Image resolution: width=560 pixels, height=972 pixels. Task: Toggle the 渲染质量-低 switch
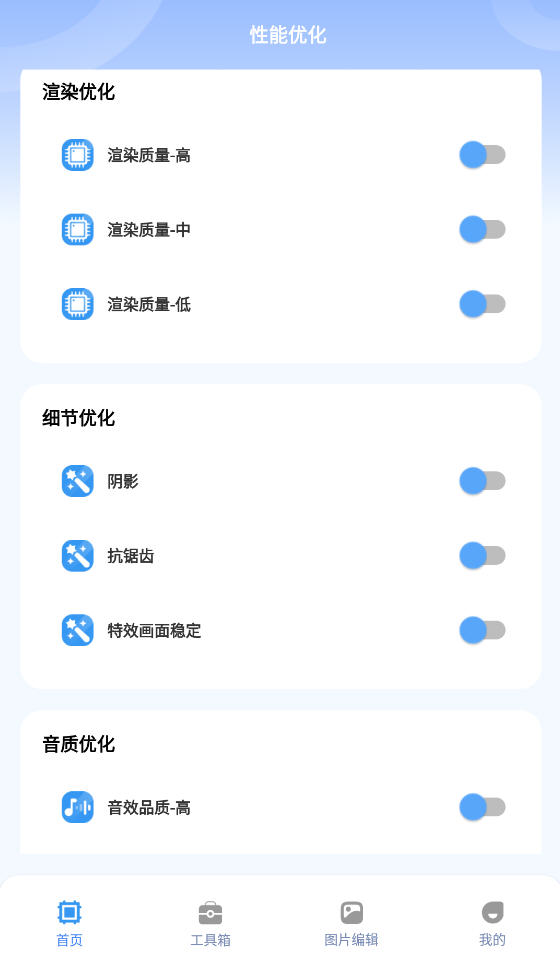[482, 304]
